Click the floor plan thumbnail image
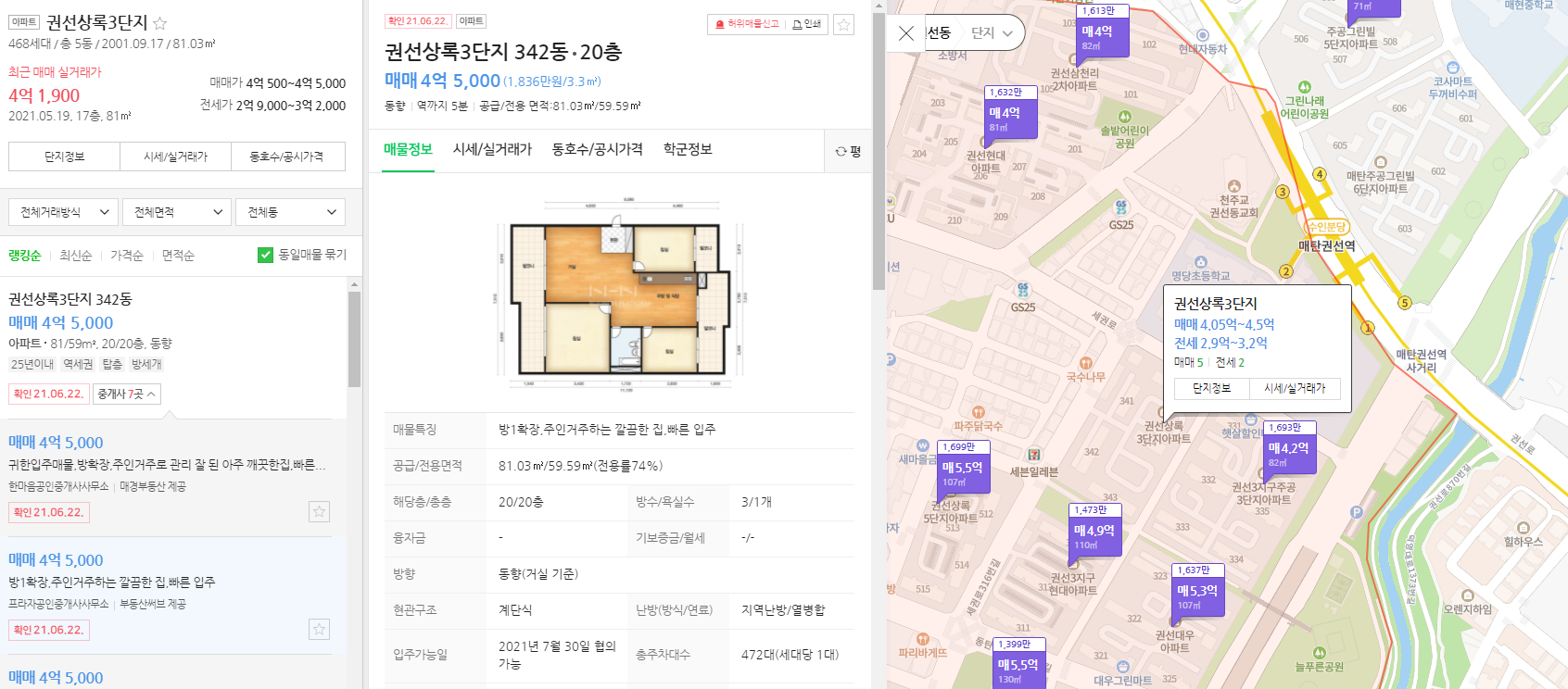This screenshot has width=1568, height=689. (x=619, y=293)
